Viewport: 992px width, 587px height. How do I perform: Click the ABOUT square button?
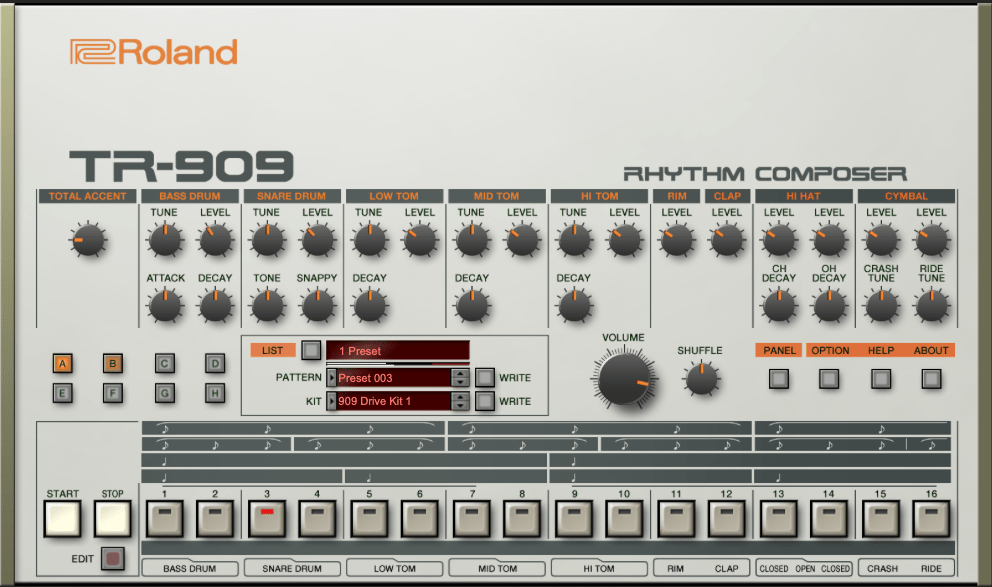tap(931, 379)
